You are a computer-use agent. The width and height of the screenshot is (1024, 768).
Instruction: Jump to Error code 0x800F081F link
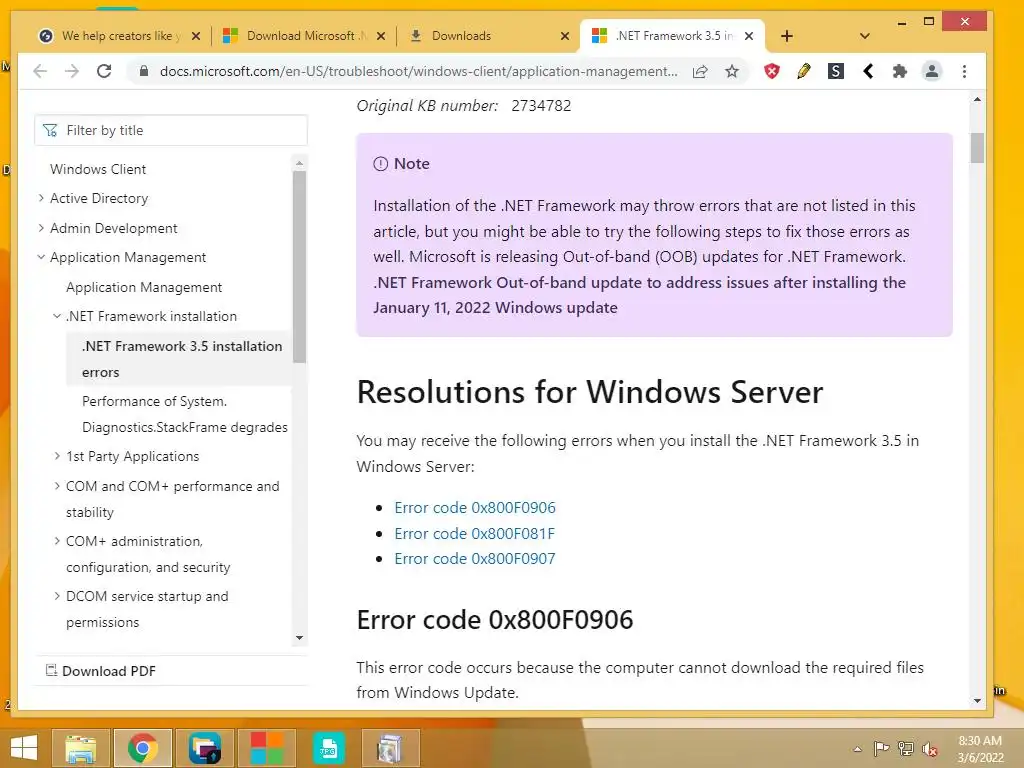coord(475,534)
